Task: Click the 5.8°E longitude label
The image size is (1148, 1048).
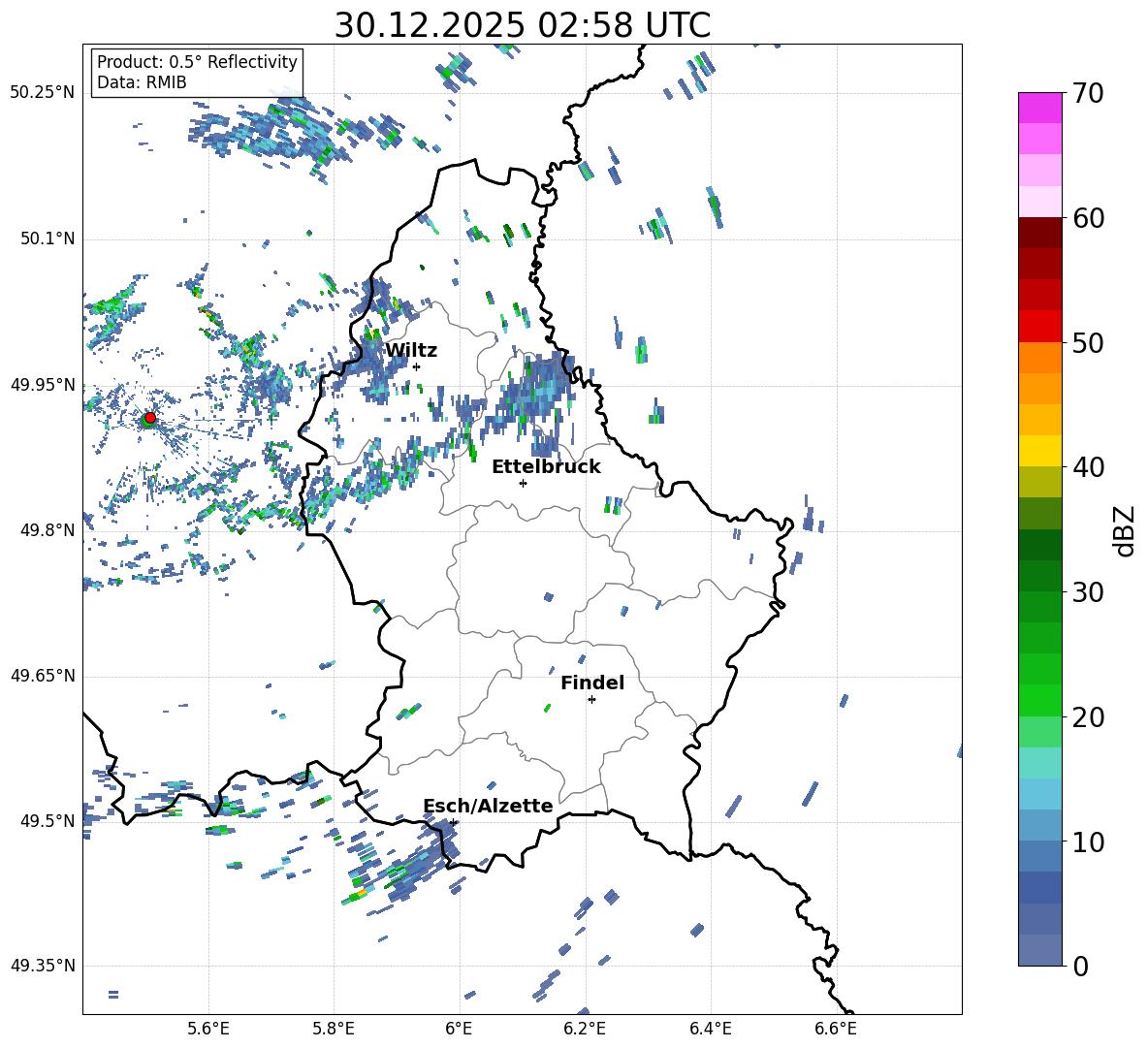Action: coord(334,1029)
